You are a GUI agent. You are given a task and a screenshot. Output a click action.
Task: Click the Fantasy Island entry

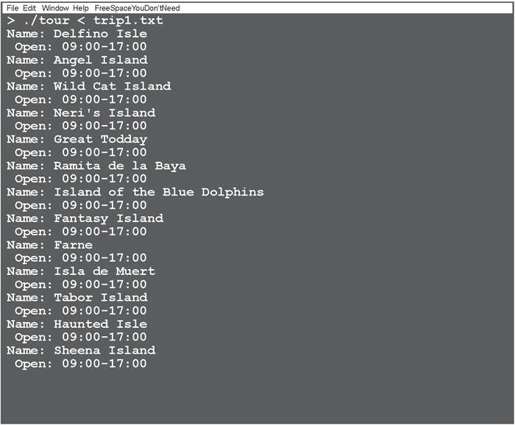[x=85, y=218]
